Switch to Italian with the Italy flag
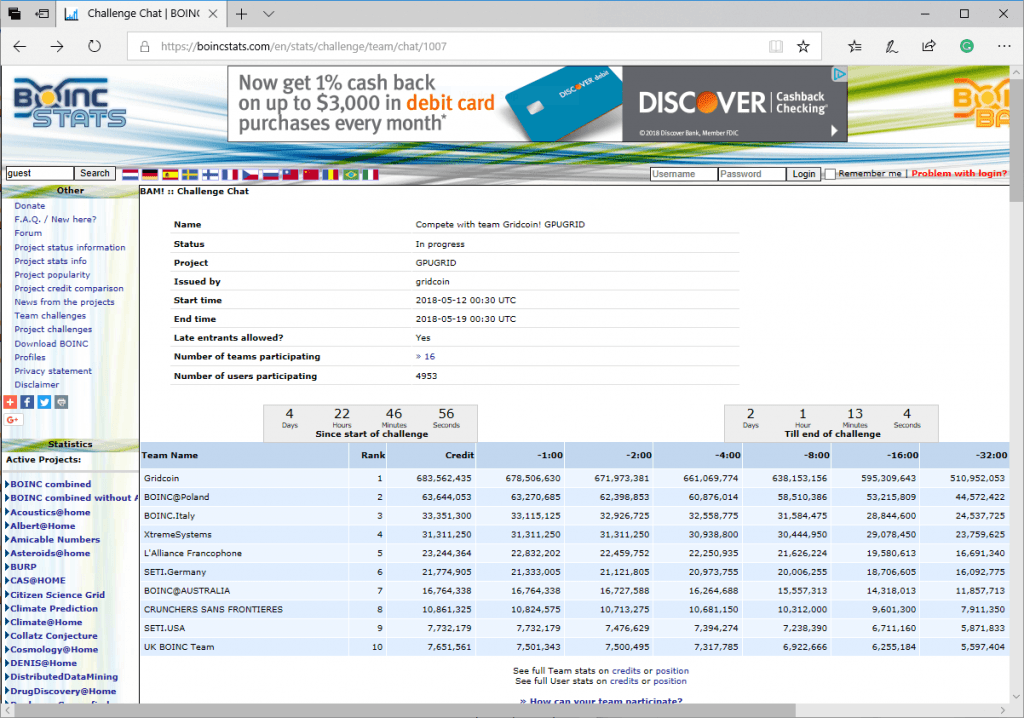This screenshot has height=718, width=1024. 371,174
